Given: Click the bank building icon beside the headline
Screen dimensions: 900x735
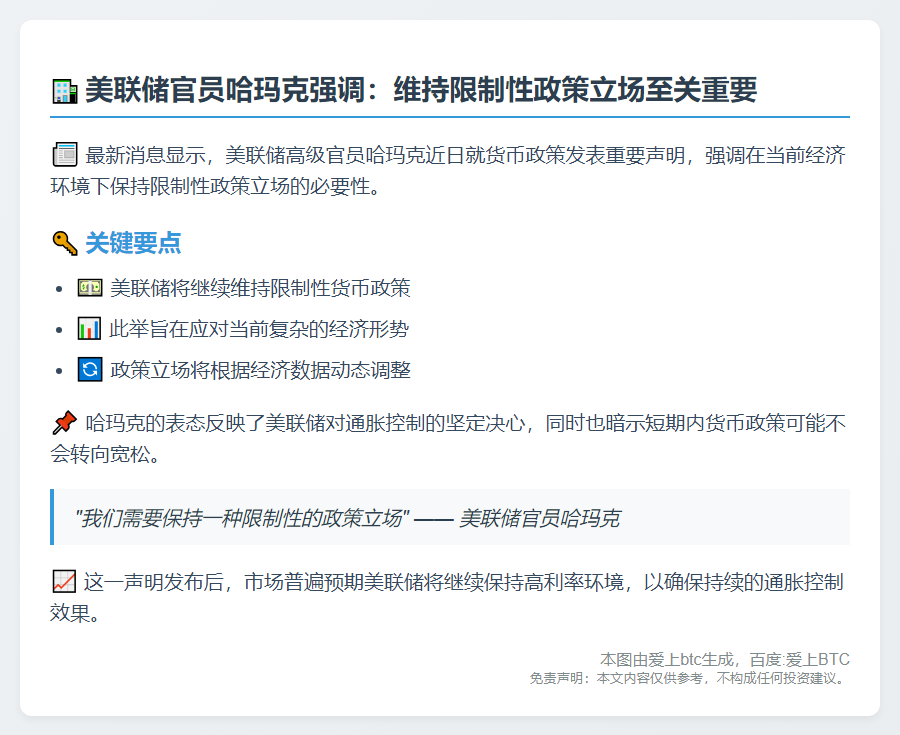Looking at the screenshot, I should click(x=66, y=86).
